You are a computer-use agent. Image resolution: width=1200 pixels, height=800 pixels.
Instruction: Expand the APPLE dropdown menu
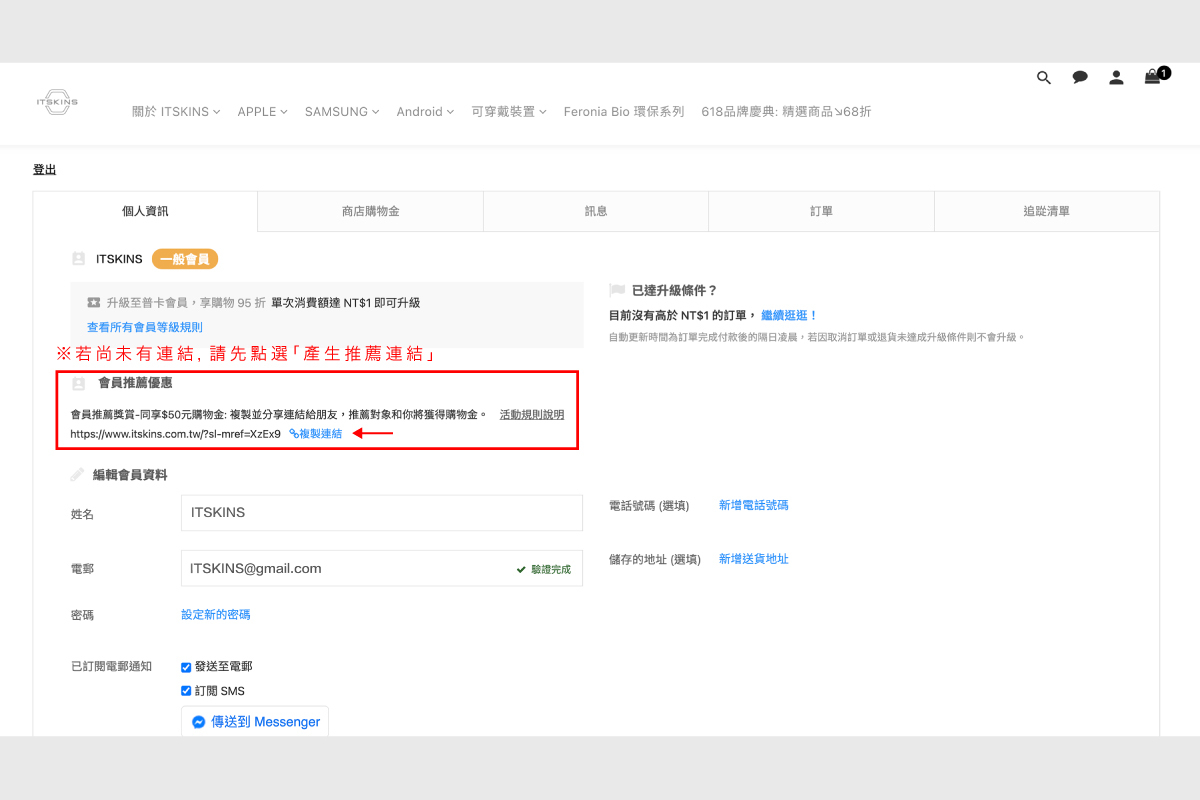262,111
